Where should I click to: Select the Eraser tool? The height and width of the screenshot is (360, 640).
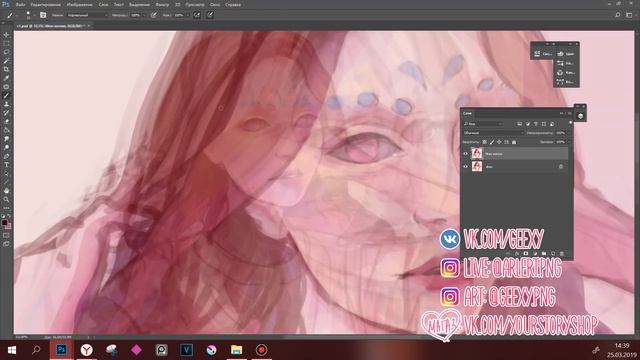pos(6,121)
